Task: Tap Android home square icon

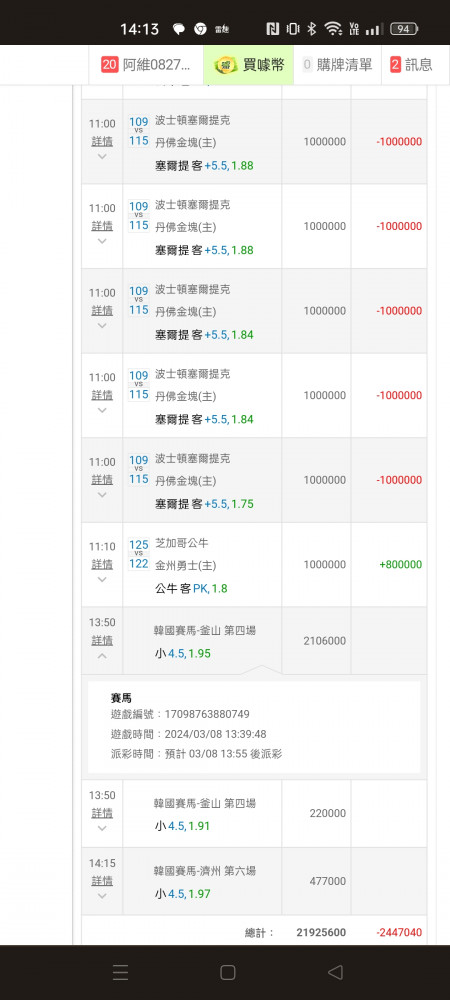Action: [228, 972]
